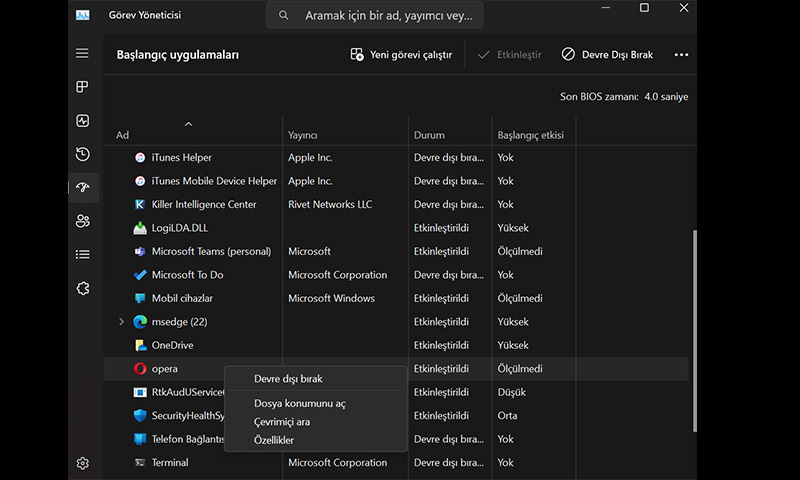Click the search magnifier icon
Screen dimensions: 800x480
284,15
